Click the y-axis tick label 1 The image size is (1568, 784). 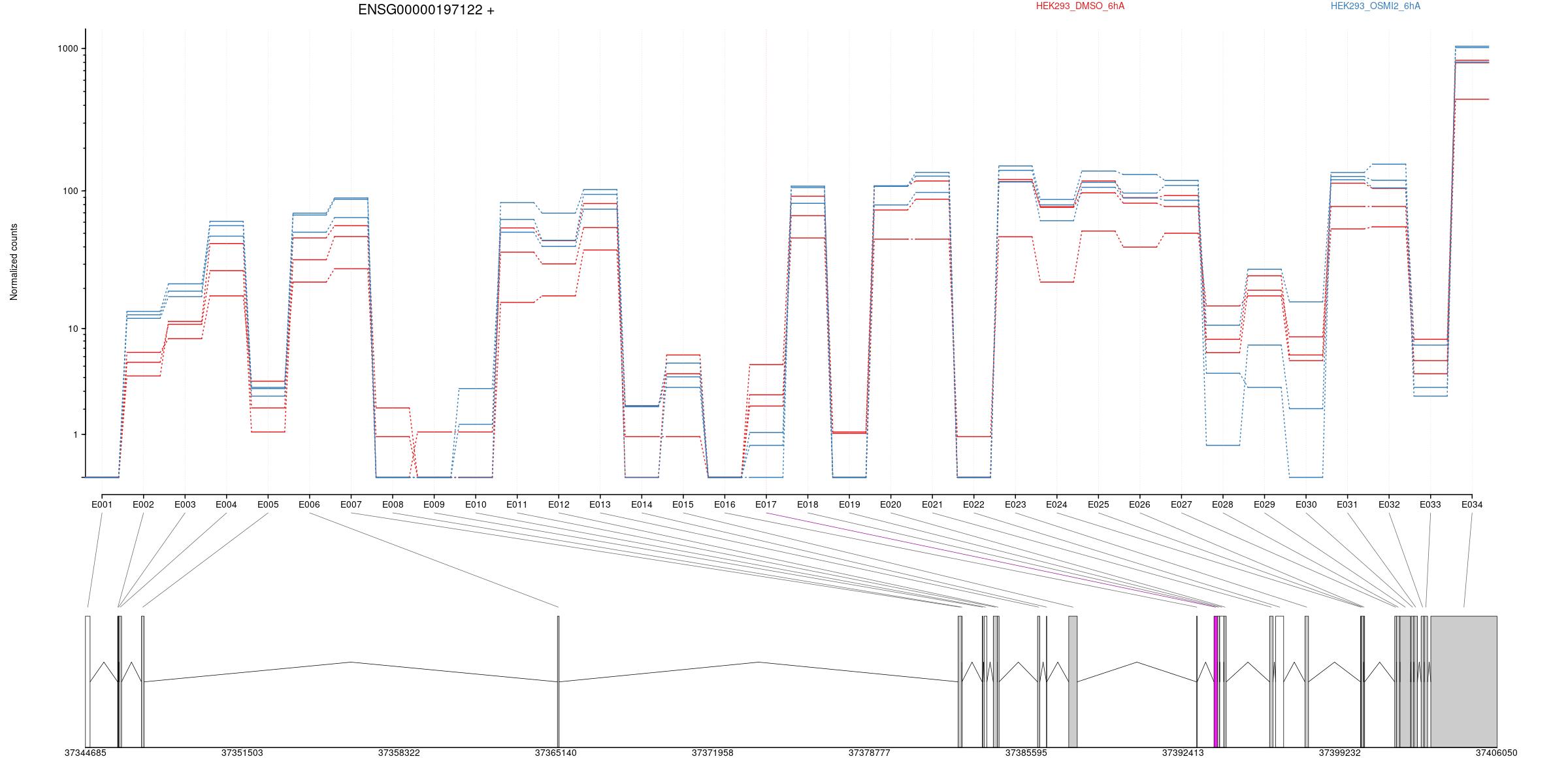pos(75,434)
